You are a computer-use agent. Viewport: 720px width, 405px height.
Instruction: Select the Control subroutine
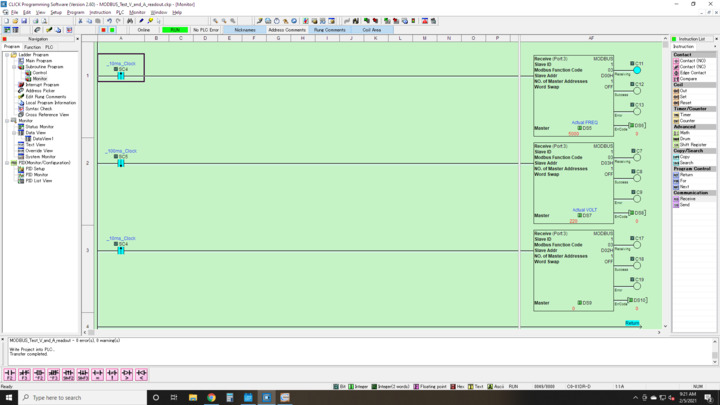[x=39, y=73]
